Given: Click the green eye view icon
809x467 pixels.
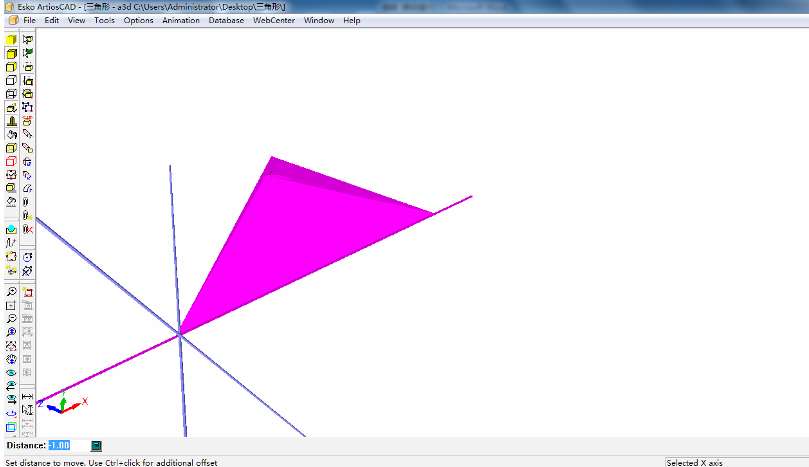Looking at the screenshot, I should click(11, 372).
